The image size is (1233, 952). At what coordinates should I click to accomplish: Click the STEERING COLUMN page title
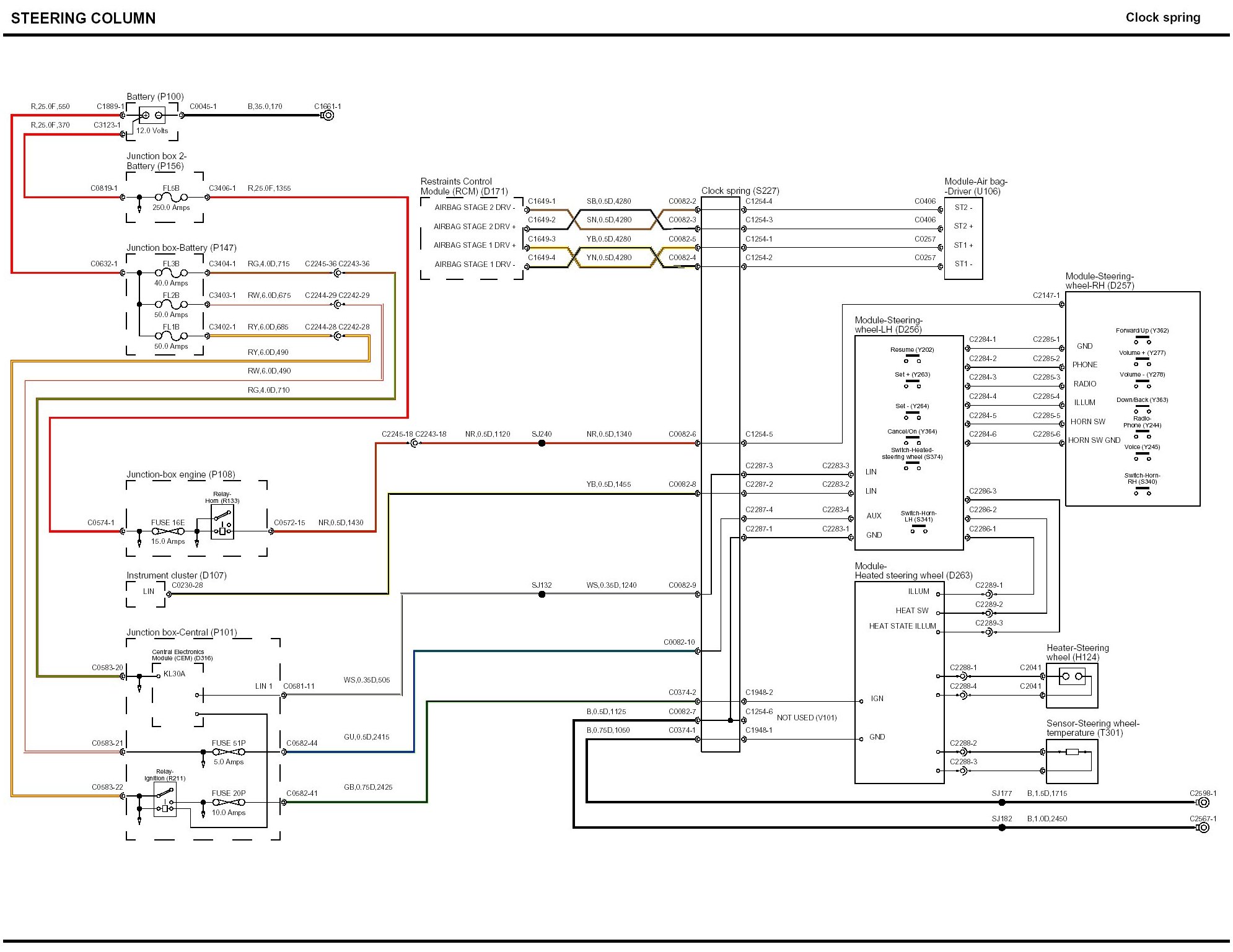point(83,18)
